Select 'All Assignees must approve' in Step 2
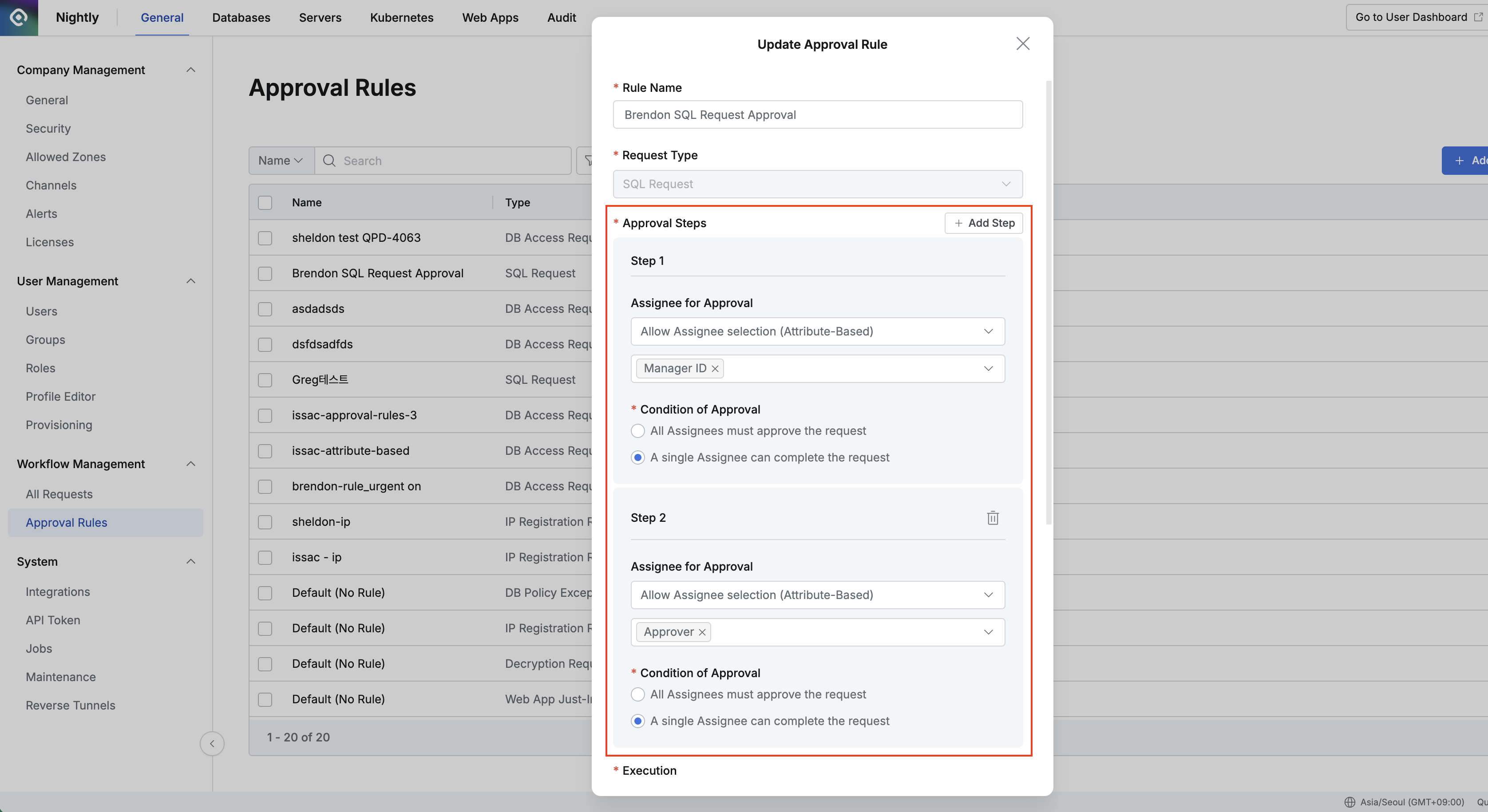This screenshot has width=1488, height=812. click(638, 694)
